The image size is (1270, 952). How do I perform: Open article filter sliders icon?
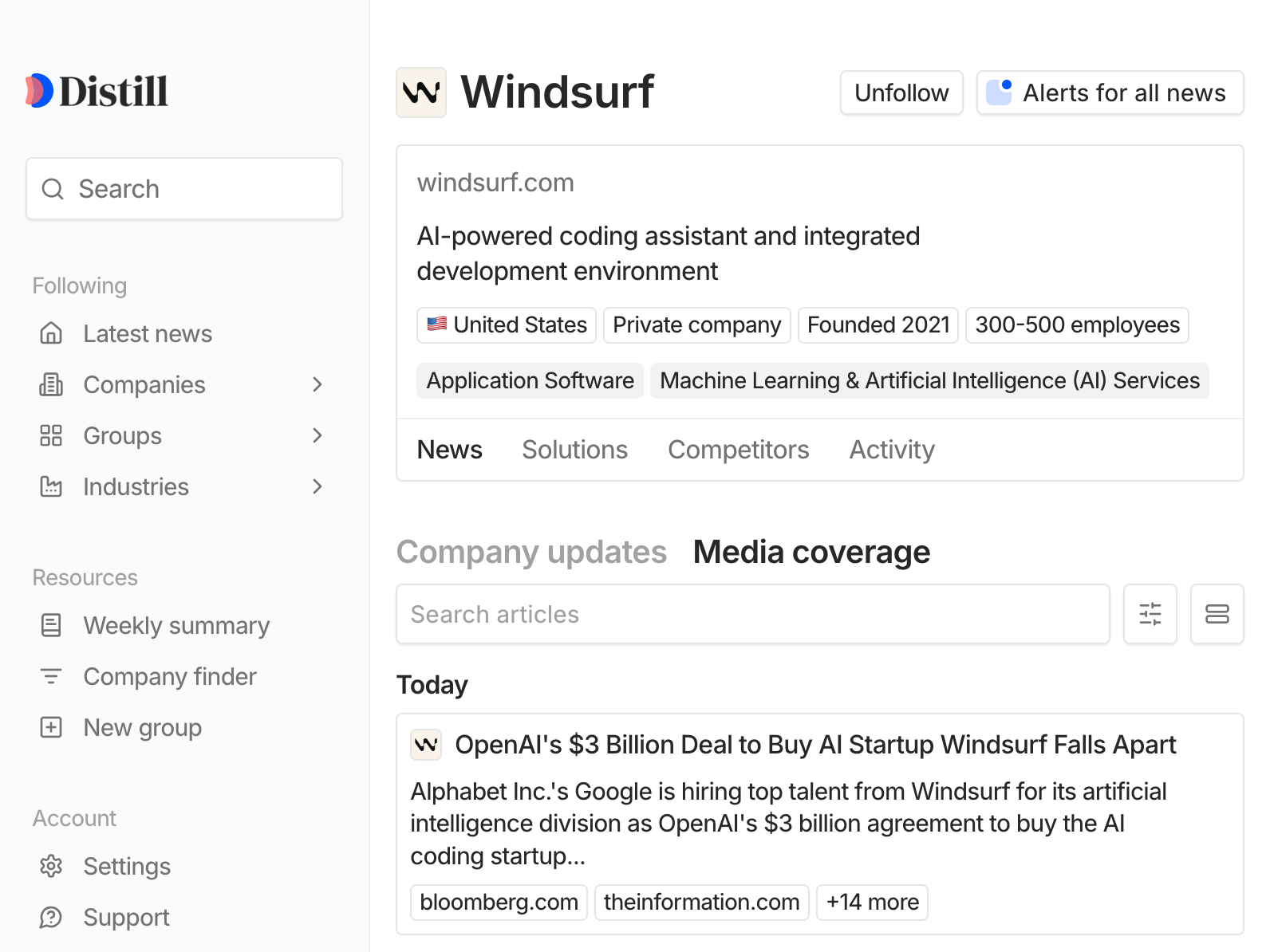coord(1150,614)
